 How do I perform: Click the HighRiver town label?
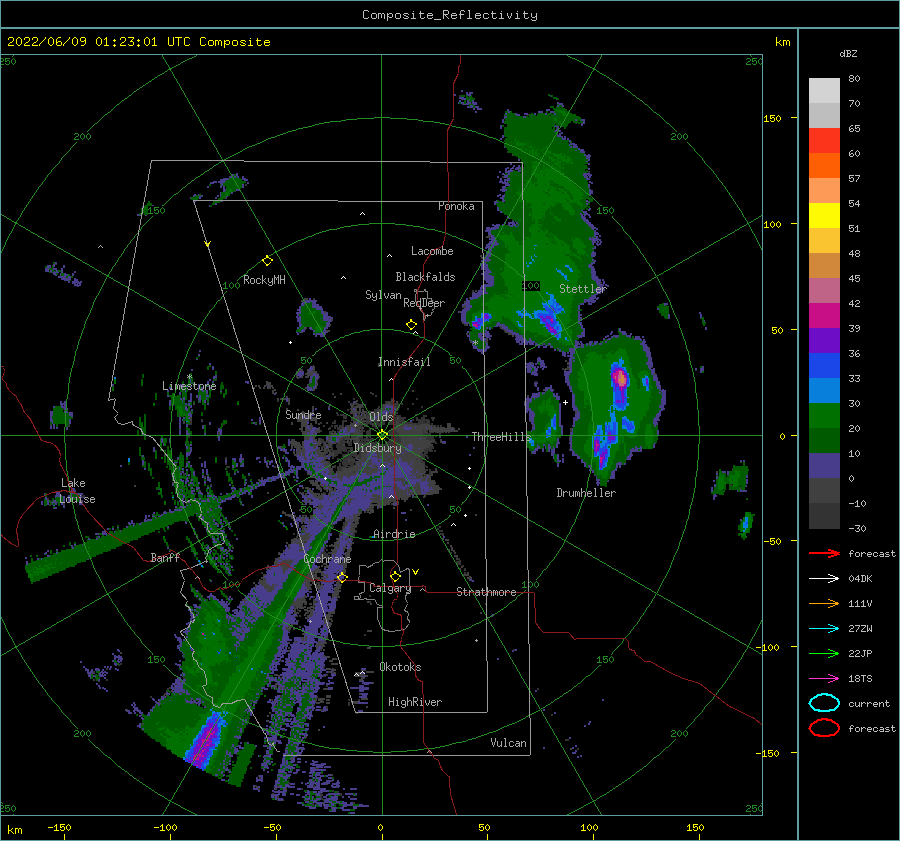(x=415, y=702)
